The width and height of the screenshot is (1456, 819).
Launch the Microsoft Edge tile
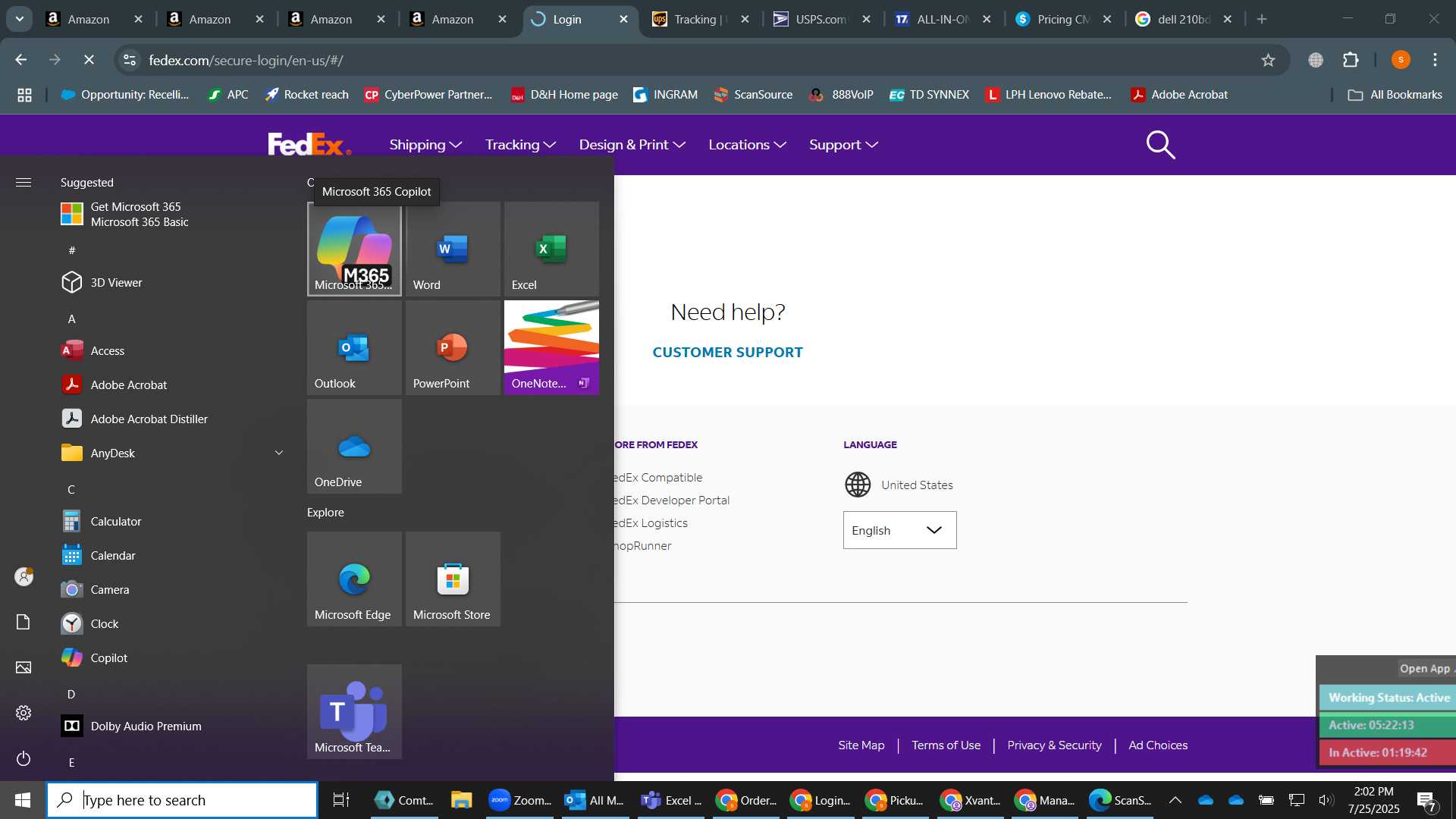click(x=354, y=579)
